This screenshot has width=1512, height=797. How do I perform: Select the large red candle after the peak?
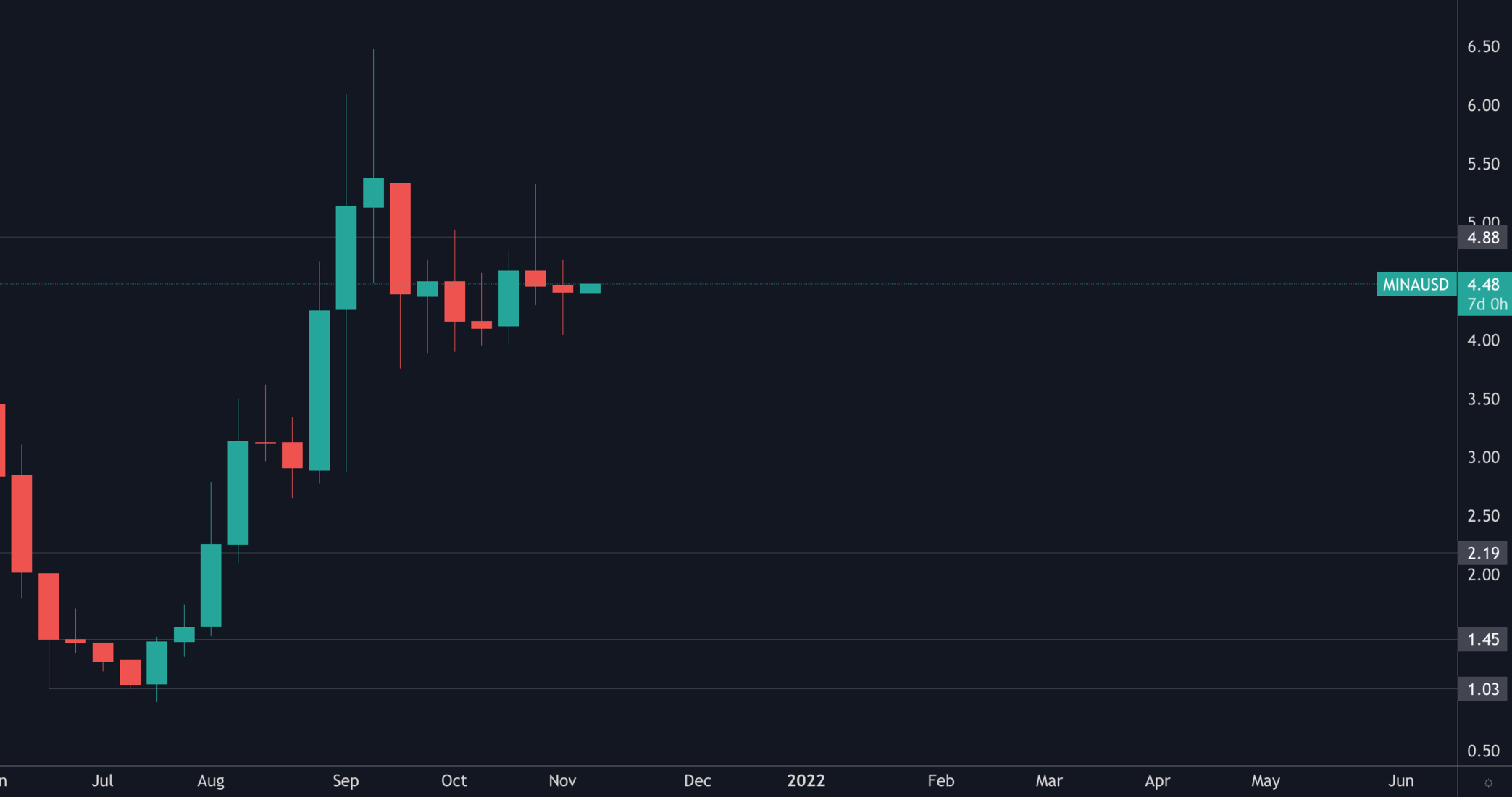pos(400,238)
